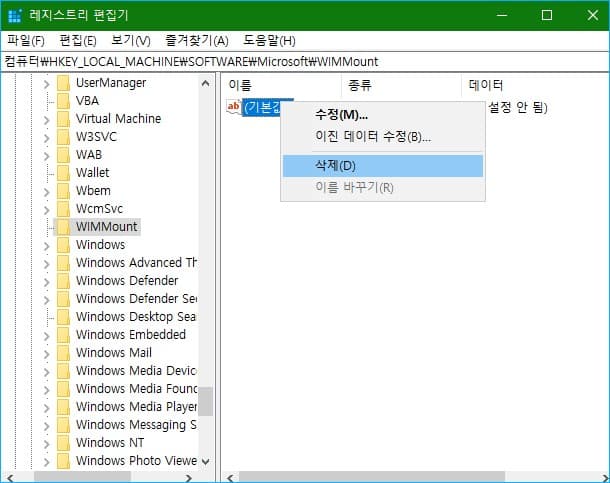Click the Windows Mail folder icon
Viewport: 610px width, 483px height.
point(63,353)
